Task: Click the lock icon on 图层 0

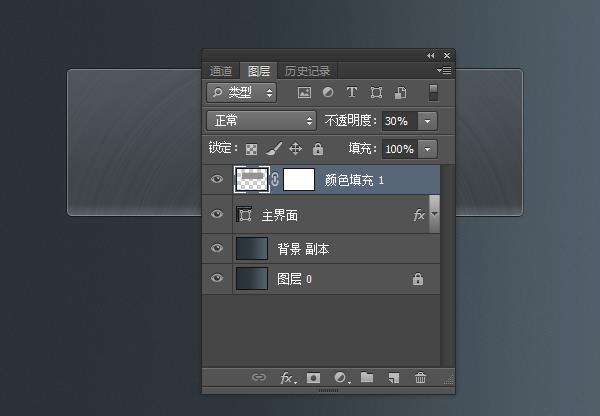Action: pos(418,279)
